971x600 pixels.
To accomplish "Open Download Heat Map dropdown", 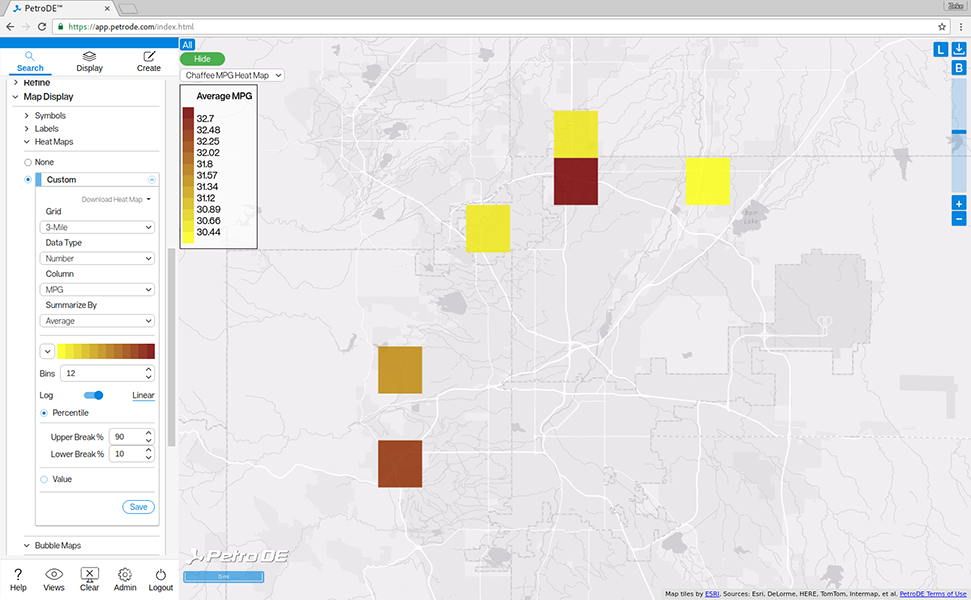I will pos(116,199).
